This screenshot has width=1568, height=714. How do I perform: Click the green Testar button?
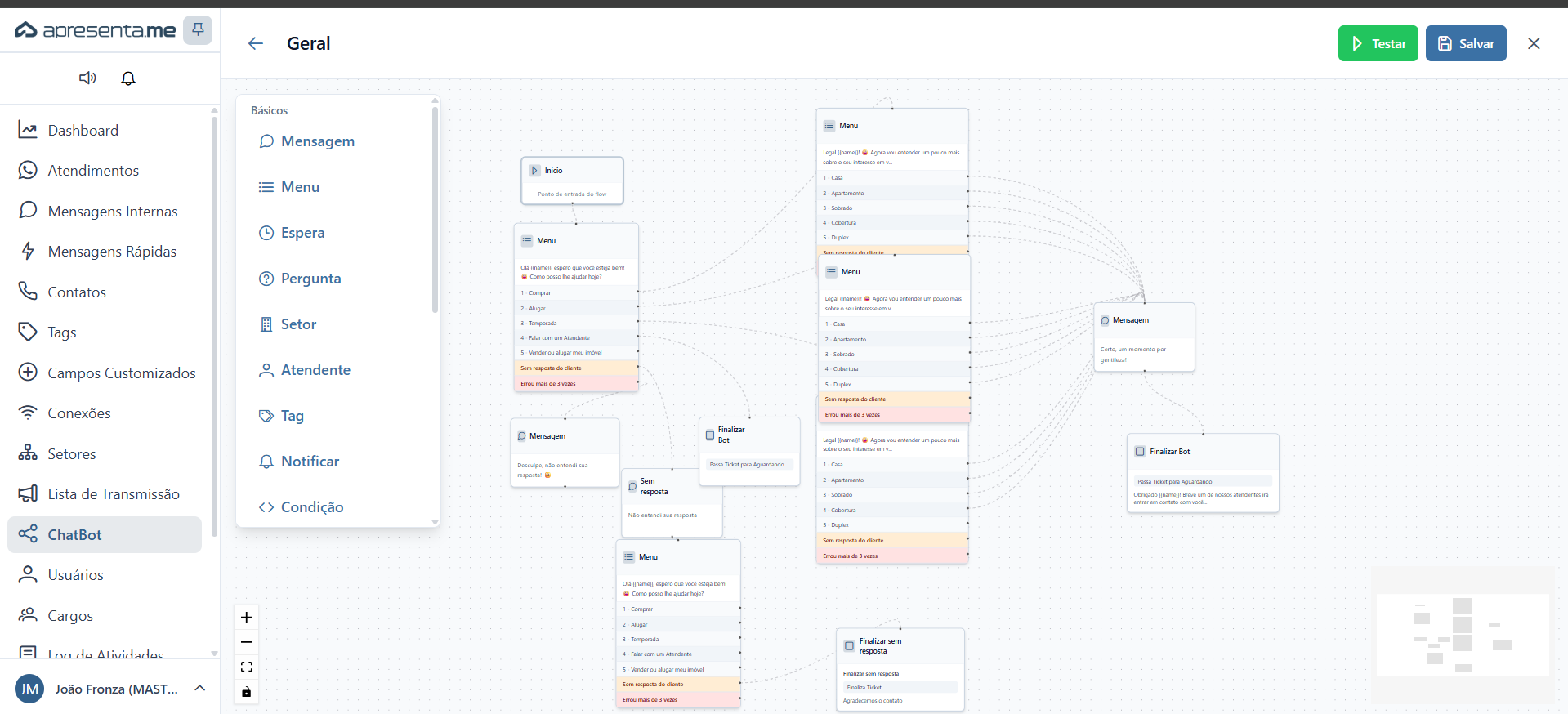(1378, 43)
